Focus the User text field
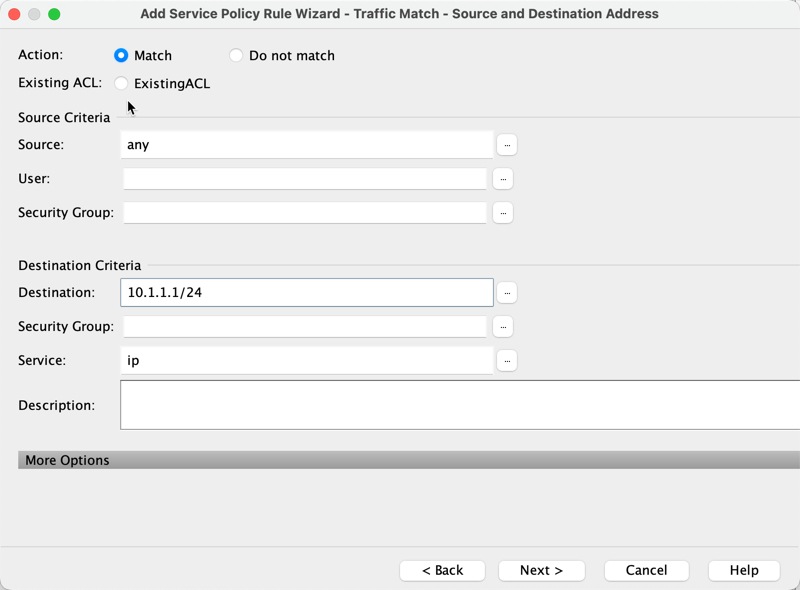The image size is (800, 590). [304, 179]
